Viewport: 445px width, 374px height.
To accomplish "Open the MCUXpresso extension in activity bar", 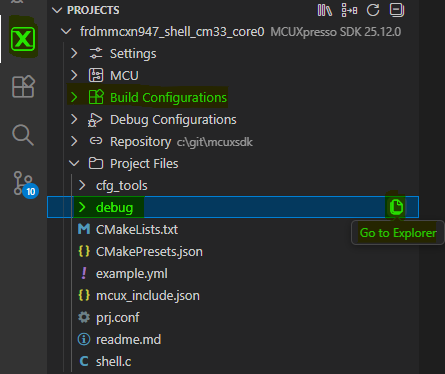I will coord(23,39).
